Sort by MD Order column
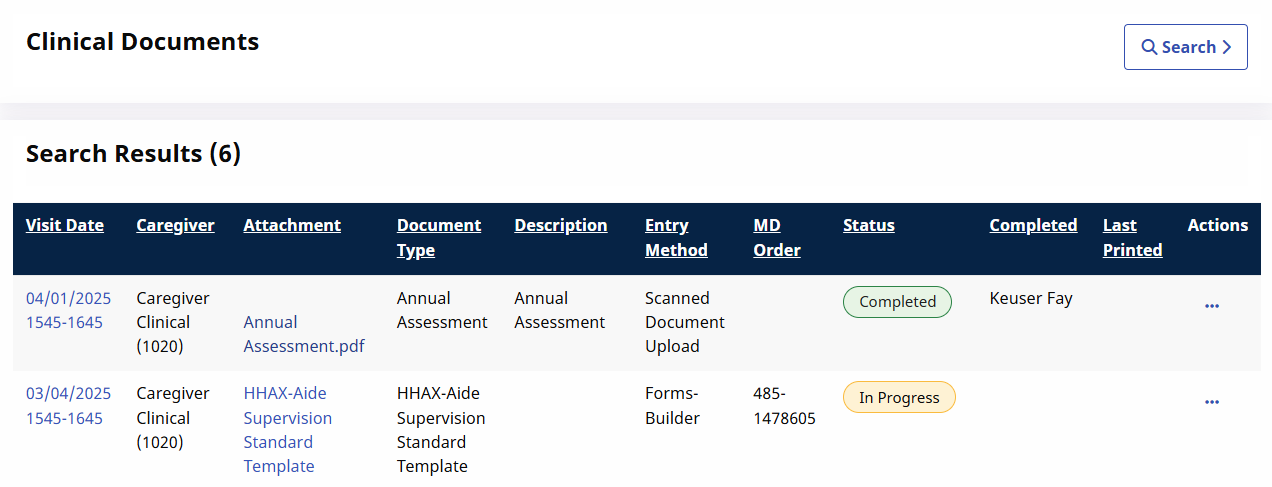The height and width of the screenshot is (487, 1272). 777,238
